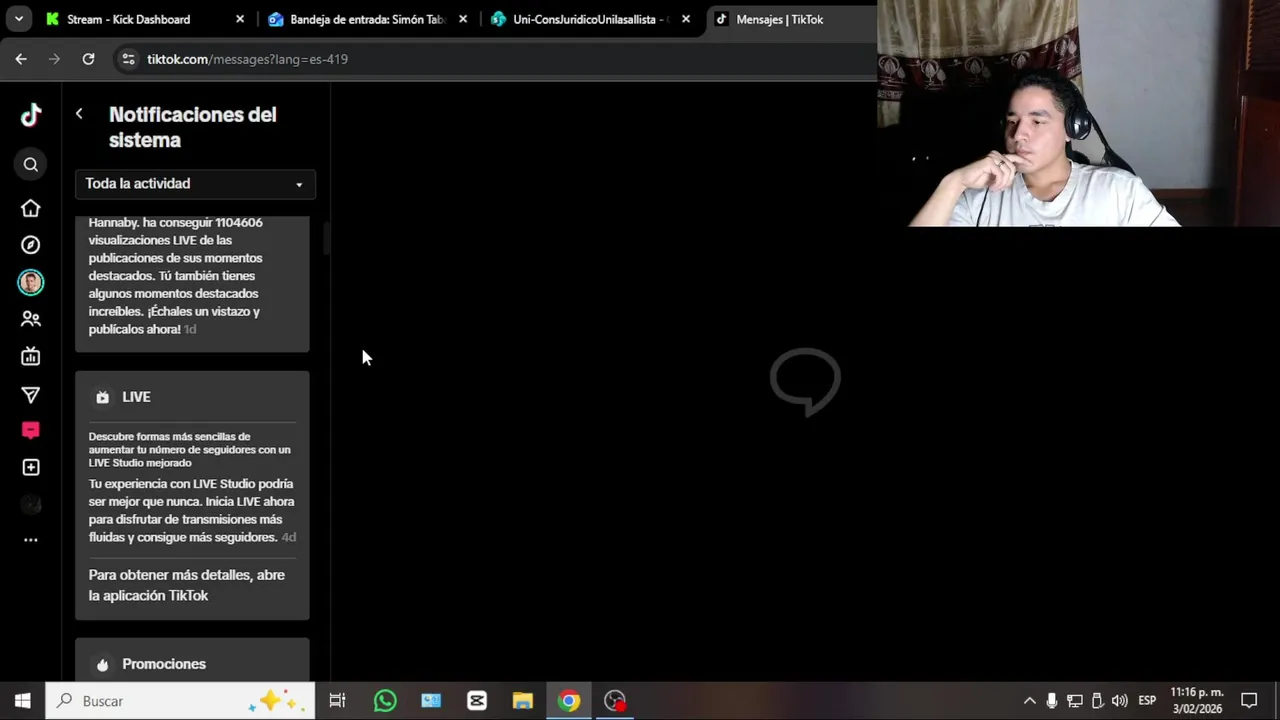Open the Windows Start menu
This screenshot has height=720, width=1280.
(x=22, y=701)
